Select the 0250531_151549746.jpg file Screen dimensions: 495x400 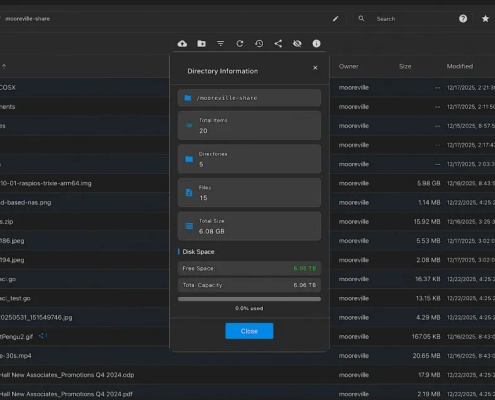tap(36, 317)
